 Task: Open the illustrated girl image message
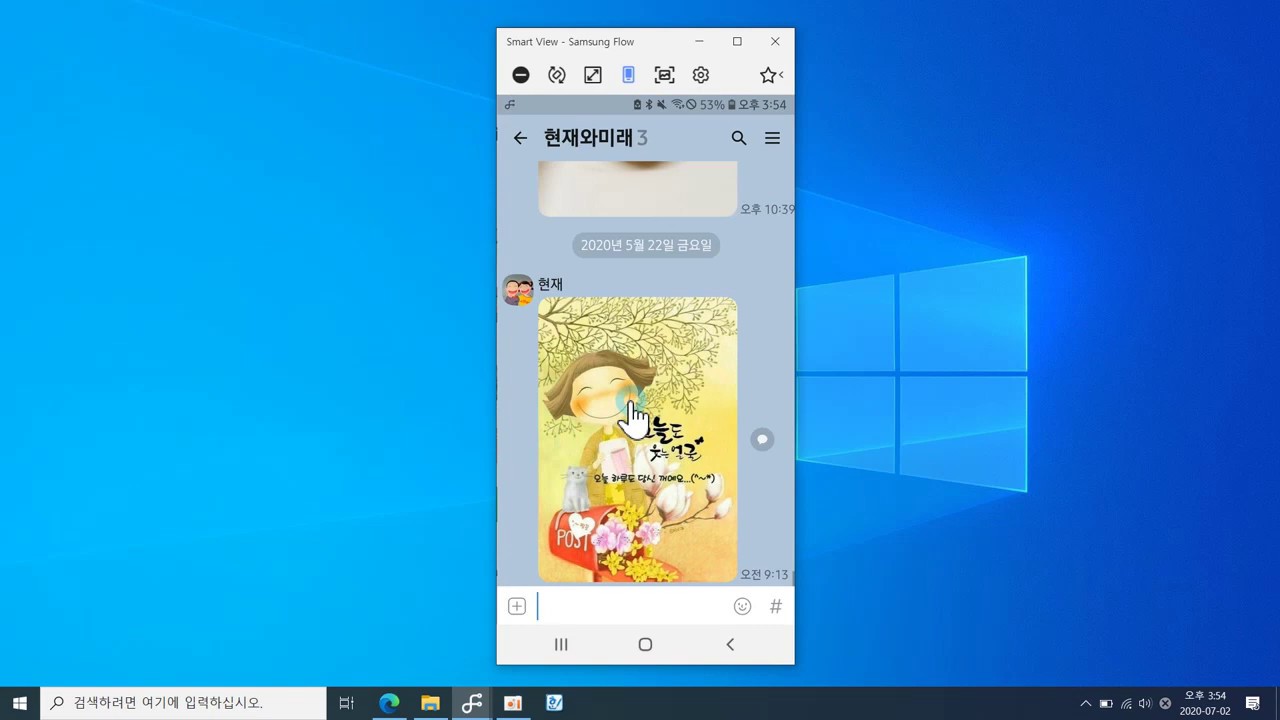click(x=638, y=439)
